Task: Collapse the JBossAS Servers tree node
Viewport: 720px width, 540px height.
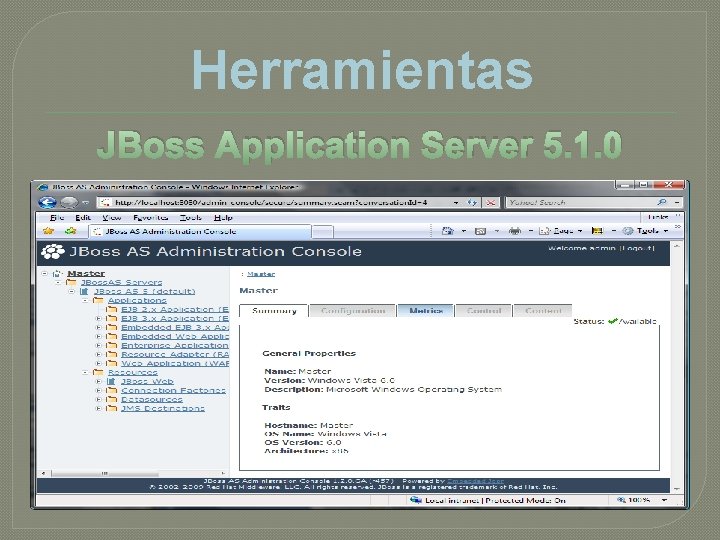Action: click(x=58, y=282)
